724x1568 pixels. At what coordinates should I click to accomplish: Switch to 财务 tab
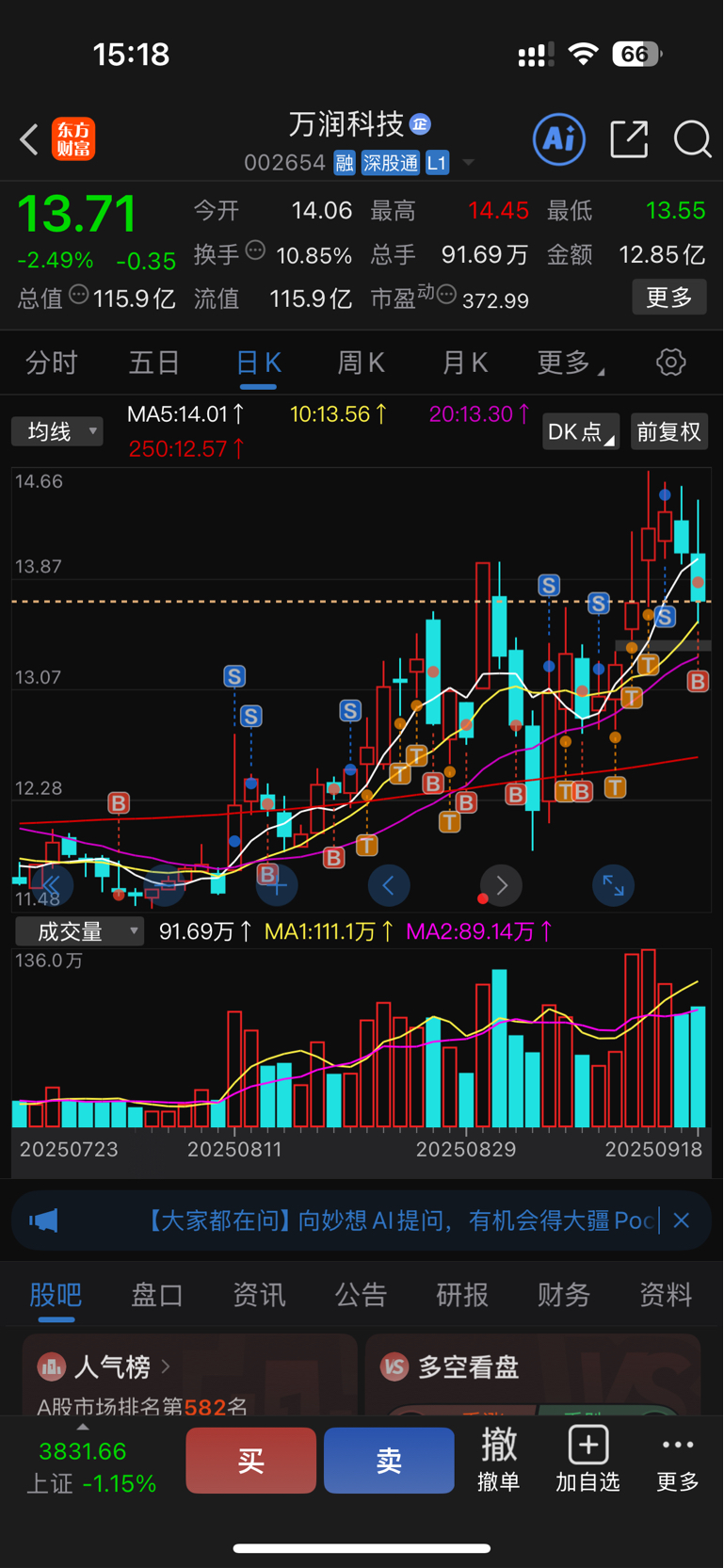point(564,1295)
